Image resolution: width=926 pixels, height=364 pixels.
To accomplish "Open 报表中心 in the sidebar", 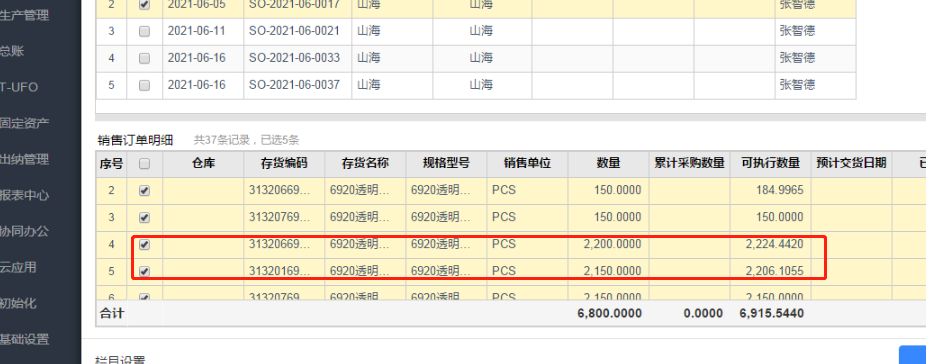I will (24, 196).
